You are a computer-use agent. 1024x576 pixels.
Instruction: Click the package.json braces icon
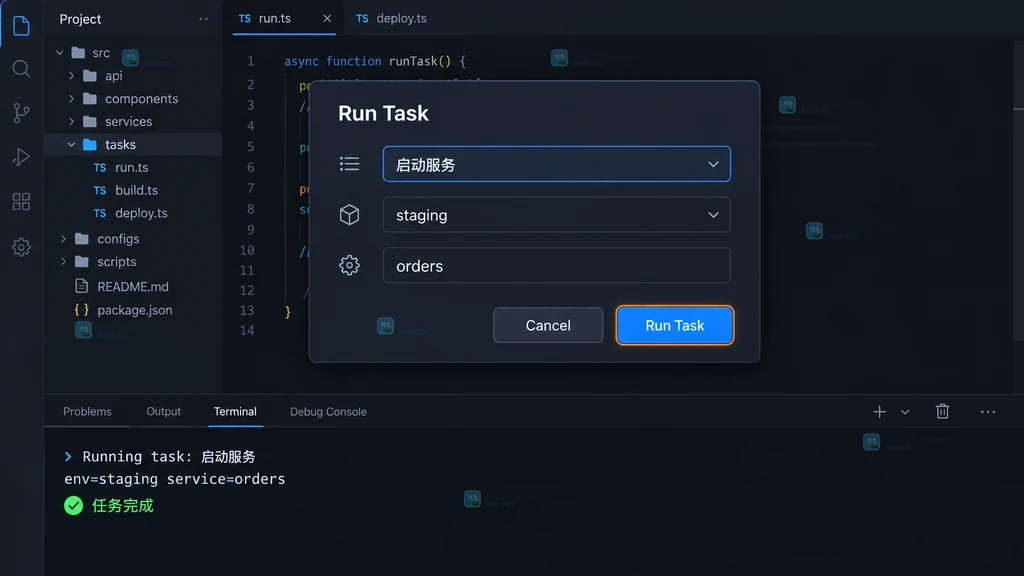click(x=82, y=310)
